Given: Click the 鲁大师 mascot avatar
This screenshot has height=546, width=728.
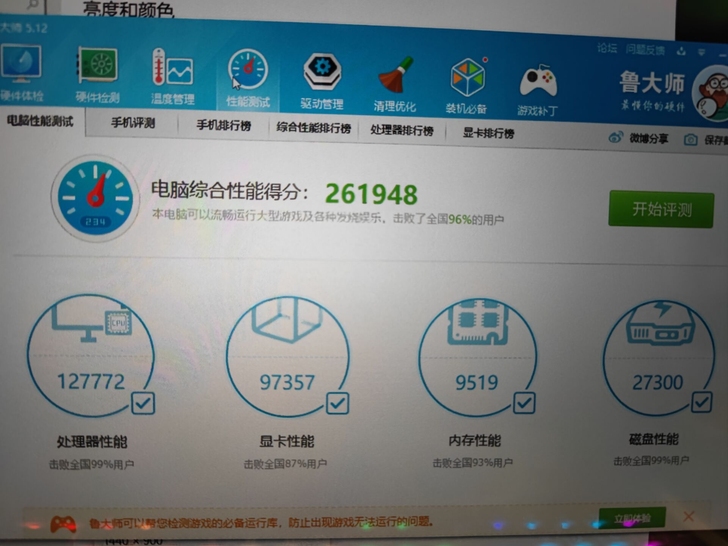Looking at the screenshot, I should tap(711, 94).
